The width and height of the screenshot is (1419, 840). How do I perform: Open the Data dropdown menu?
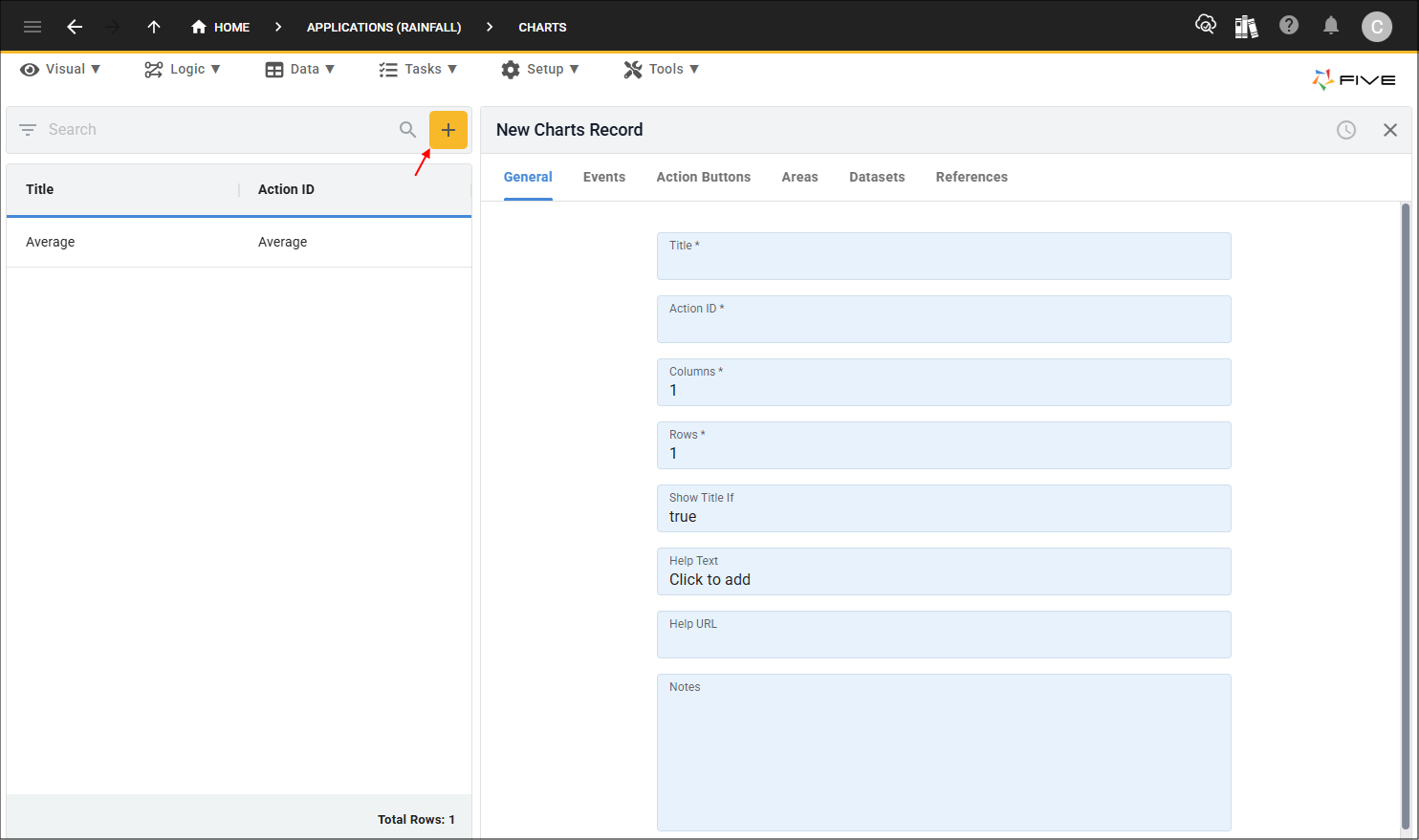click(300, 69)
